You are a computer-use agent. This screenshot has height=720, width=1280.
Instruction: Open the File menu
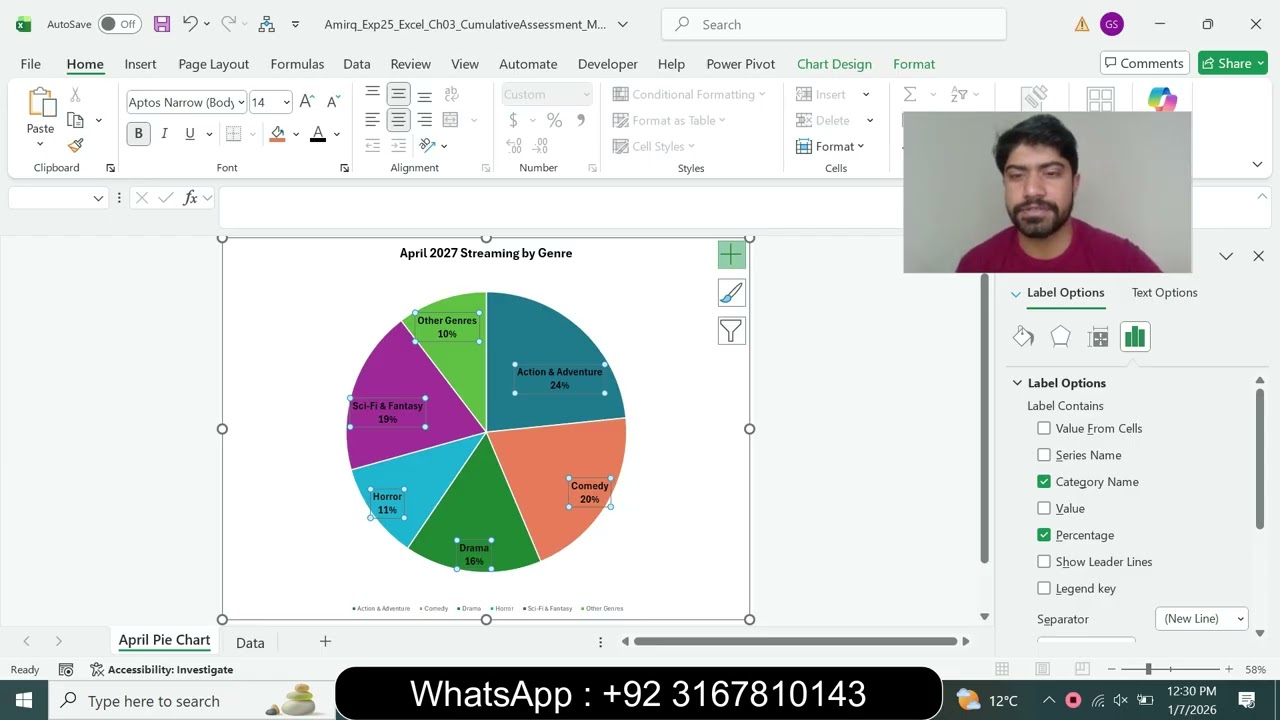pos(31,64)
